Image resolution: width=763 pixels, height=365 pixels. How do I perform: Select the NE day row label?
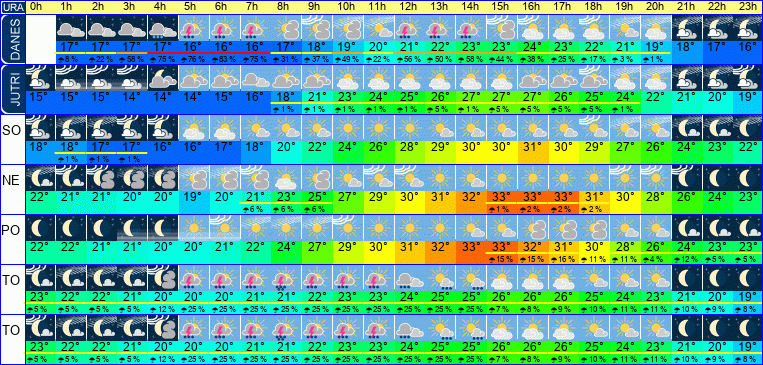pos(11,181)
